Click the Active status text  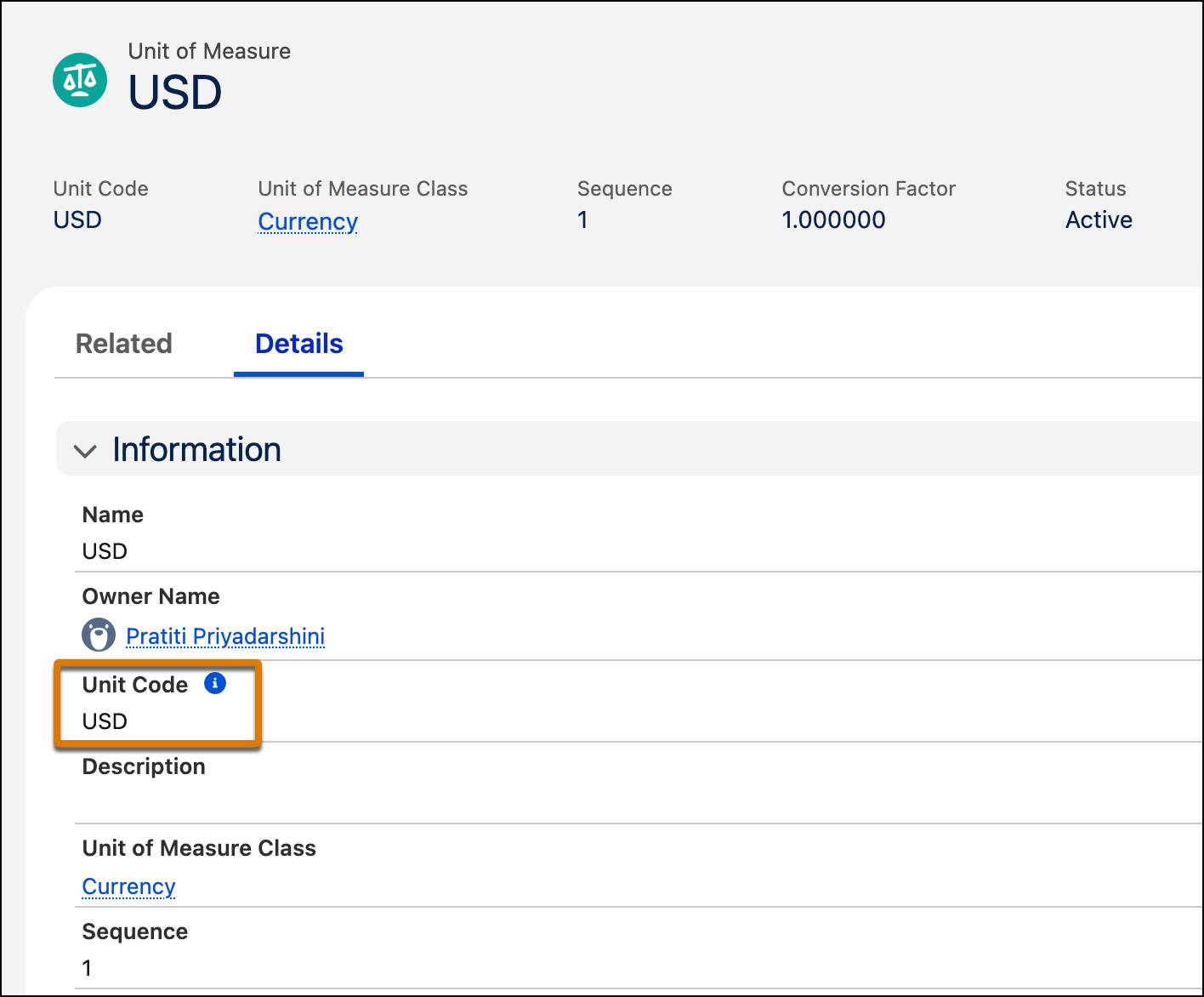pyautogui.click(x=1099, y=219)
